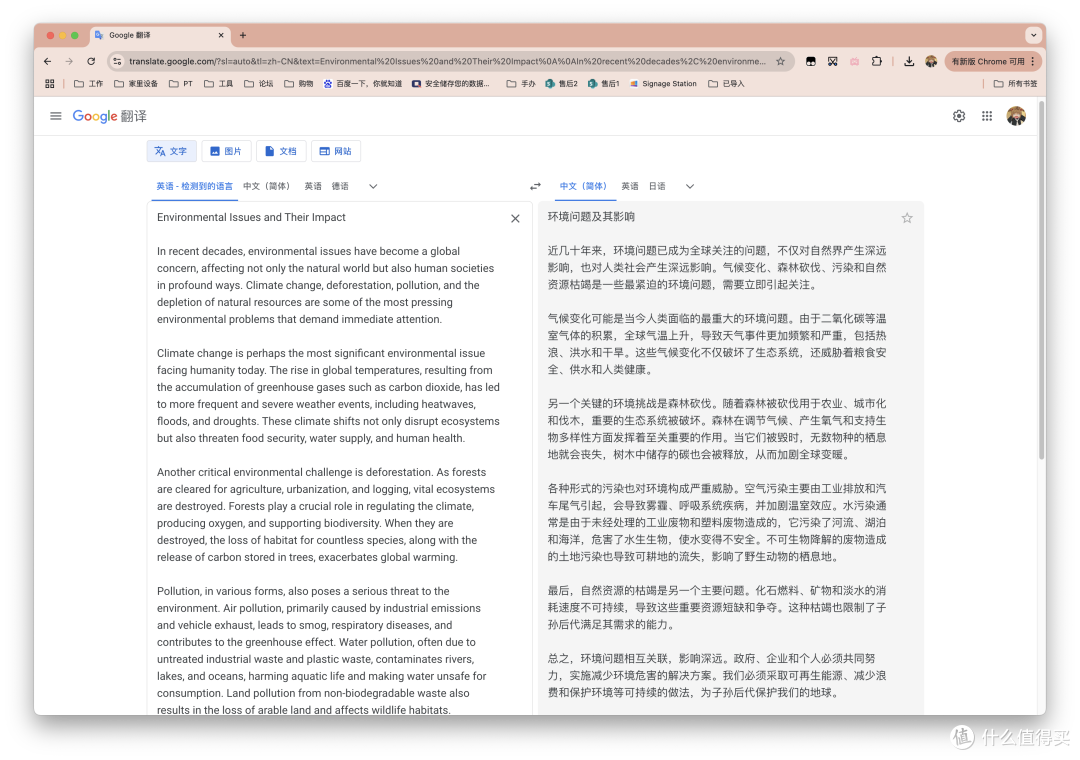The image size is (1080, 760).
Task: Click the 有新版 Chrome 可用 update button
Action: 993,61
